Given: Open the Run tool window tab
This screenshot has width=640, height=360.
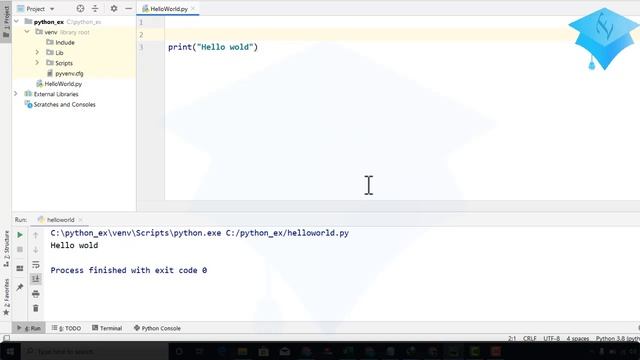Looking at the screenshot, I should click(29, 328).
